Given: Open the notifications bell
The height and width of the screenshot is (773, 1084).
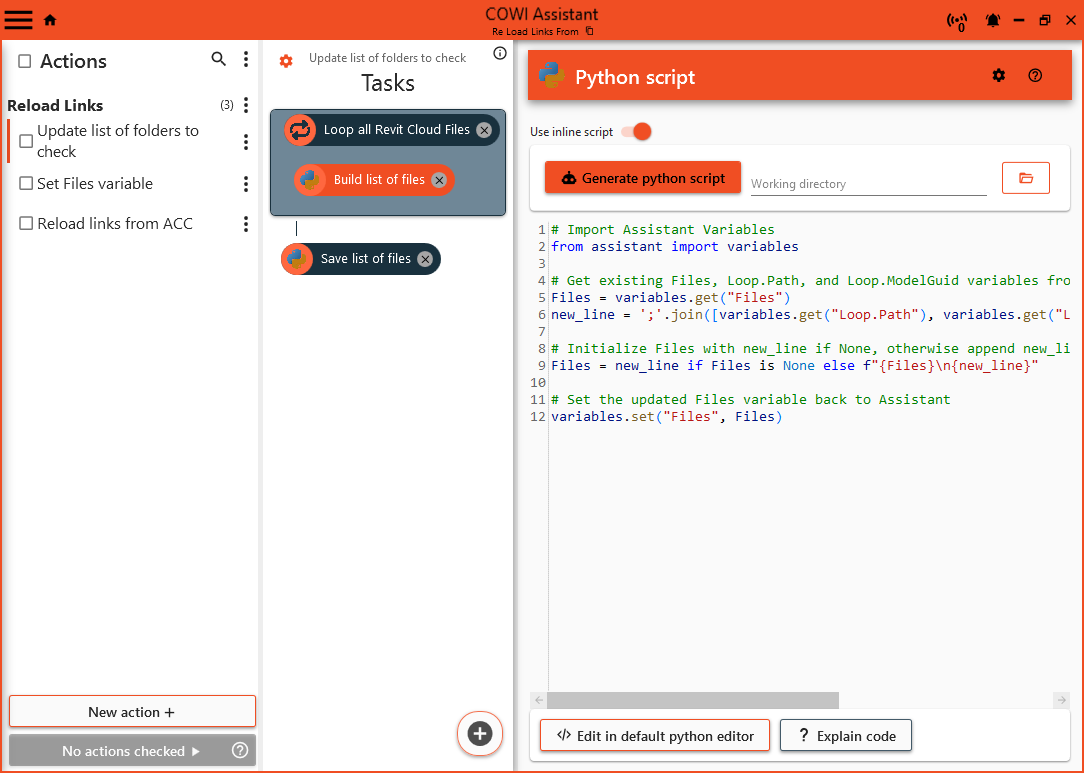Looking at the screenshot, I should click(993, 20).
